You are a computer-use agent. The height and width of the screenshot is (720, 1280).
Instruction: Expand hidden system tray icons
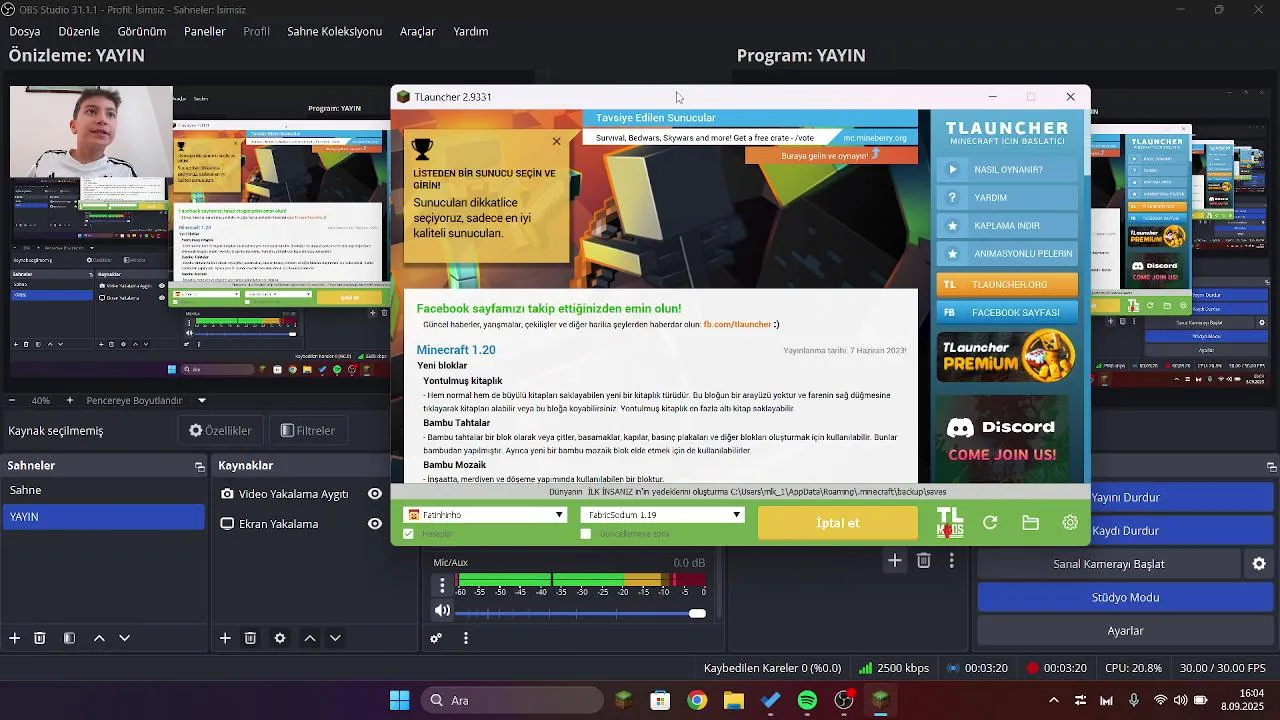[1053, 700]
